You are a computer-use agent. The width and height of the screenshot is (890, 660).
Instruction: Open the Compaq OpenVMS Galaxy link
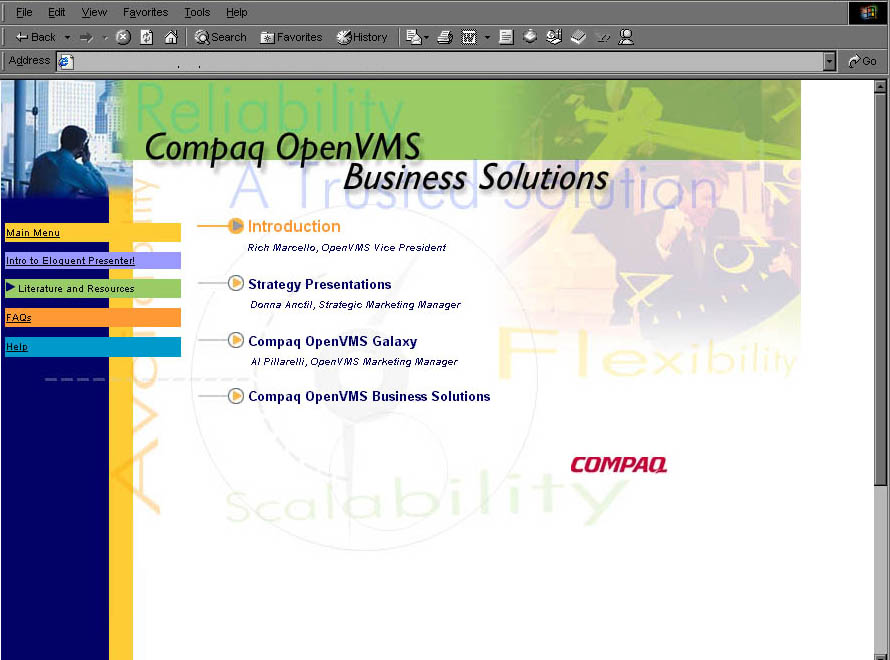(x=333, y=341)
